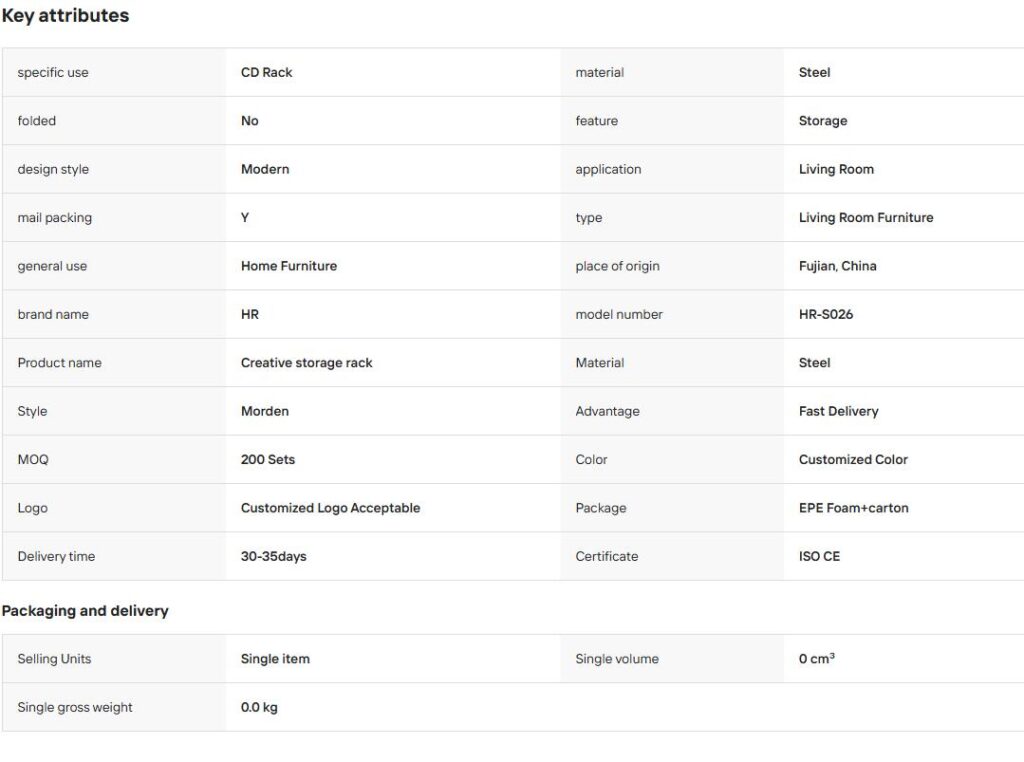1024x762 pixels.
Task: Click the Customized Color value
Action: (x=853, y=459)
